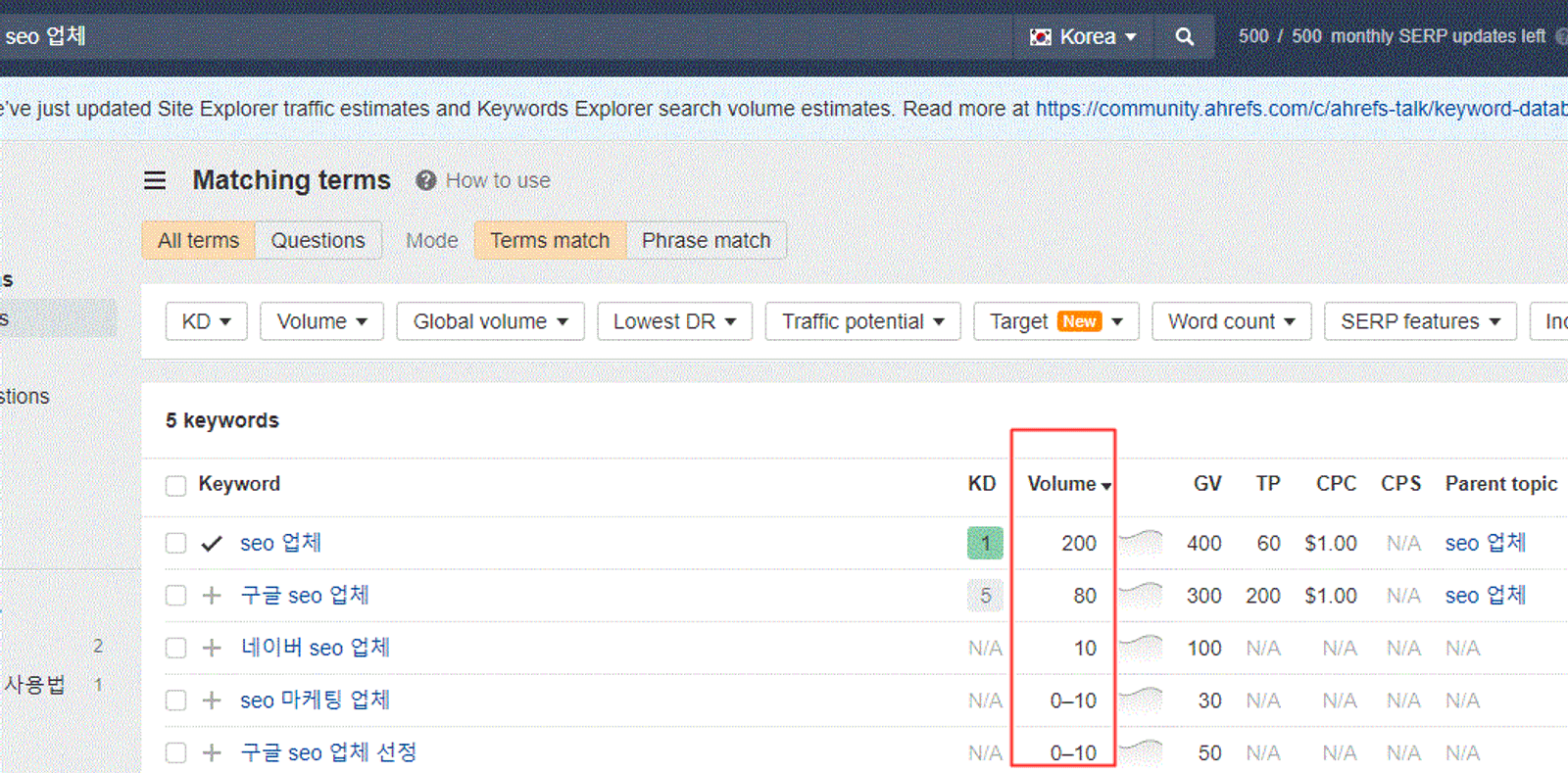Open volume trend chart for 구글 seo 업체 row

click(1141, 595)
